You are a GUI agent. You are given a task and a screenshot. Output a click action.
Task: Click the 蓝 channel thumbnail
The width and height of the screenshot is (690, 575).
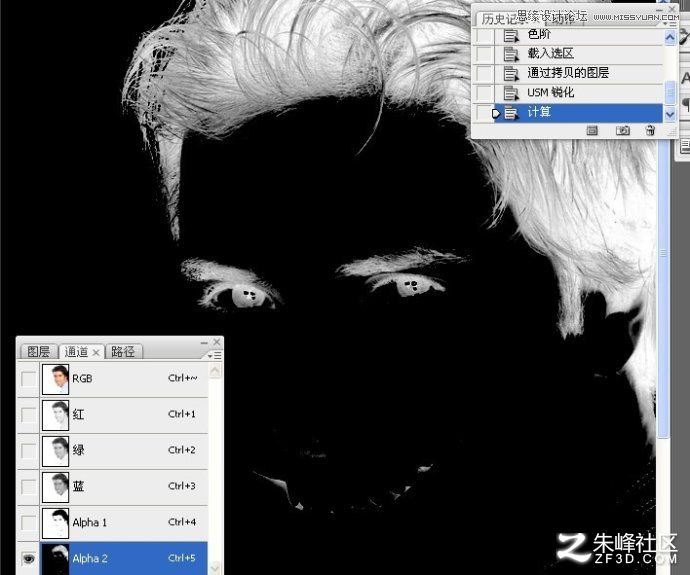[55, 487]
